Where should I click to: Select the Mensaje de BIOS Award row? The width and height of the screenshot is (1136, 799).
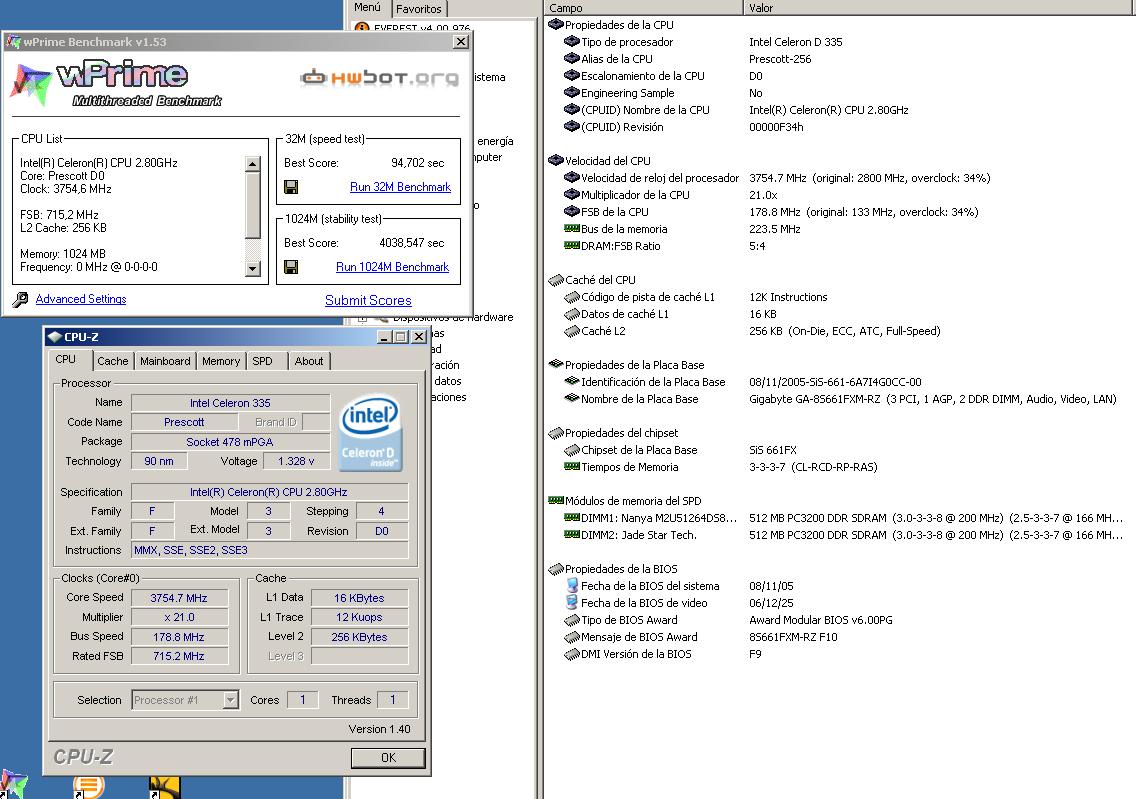pyautogui.click(x=840, y=637)
